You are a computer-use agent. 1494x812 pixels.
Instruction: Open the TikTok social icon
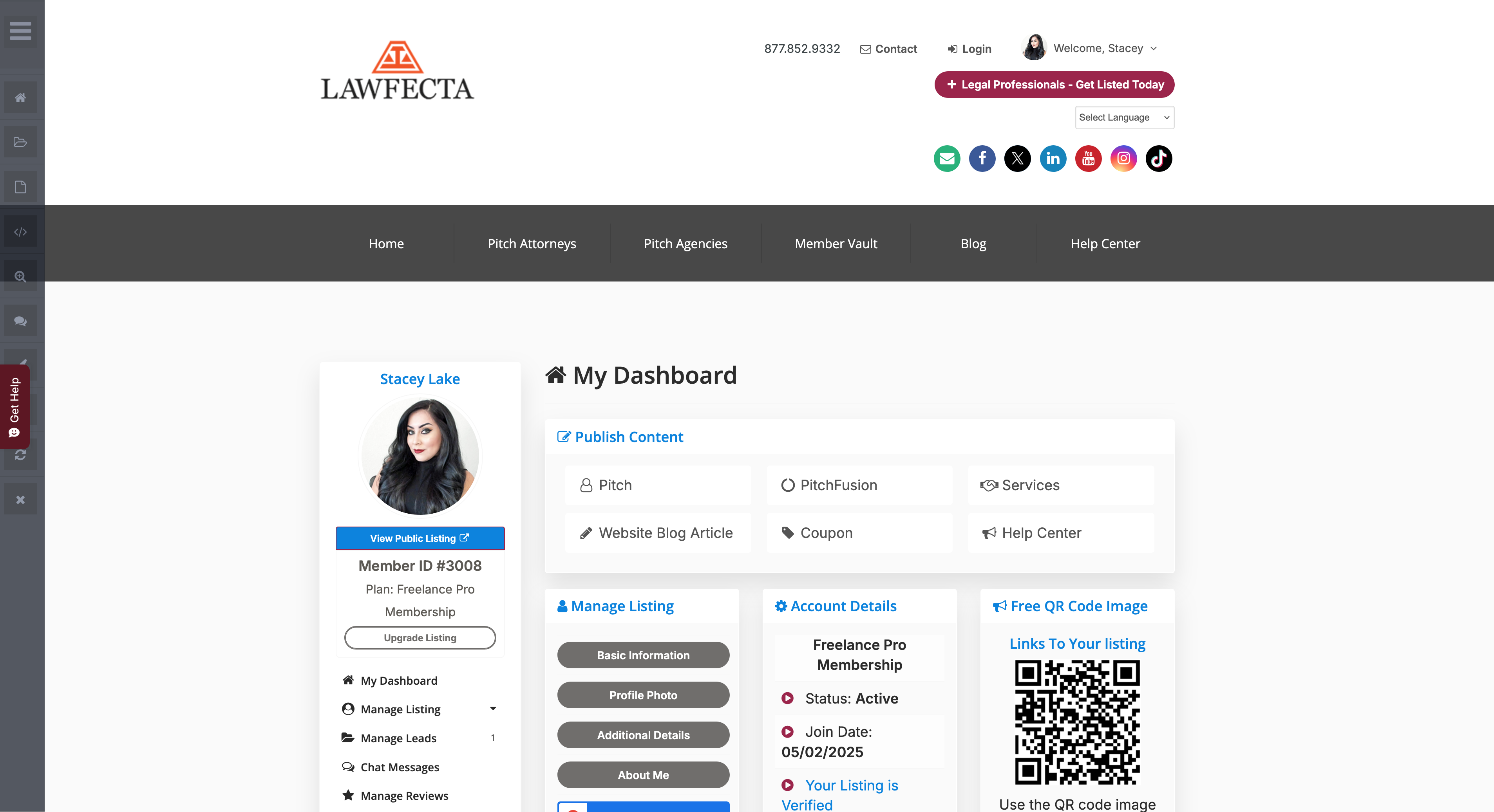click(x=1159, y=158)
